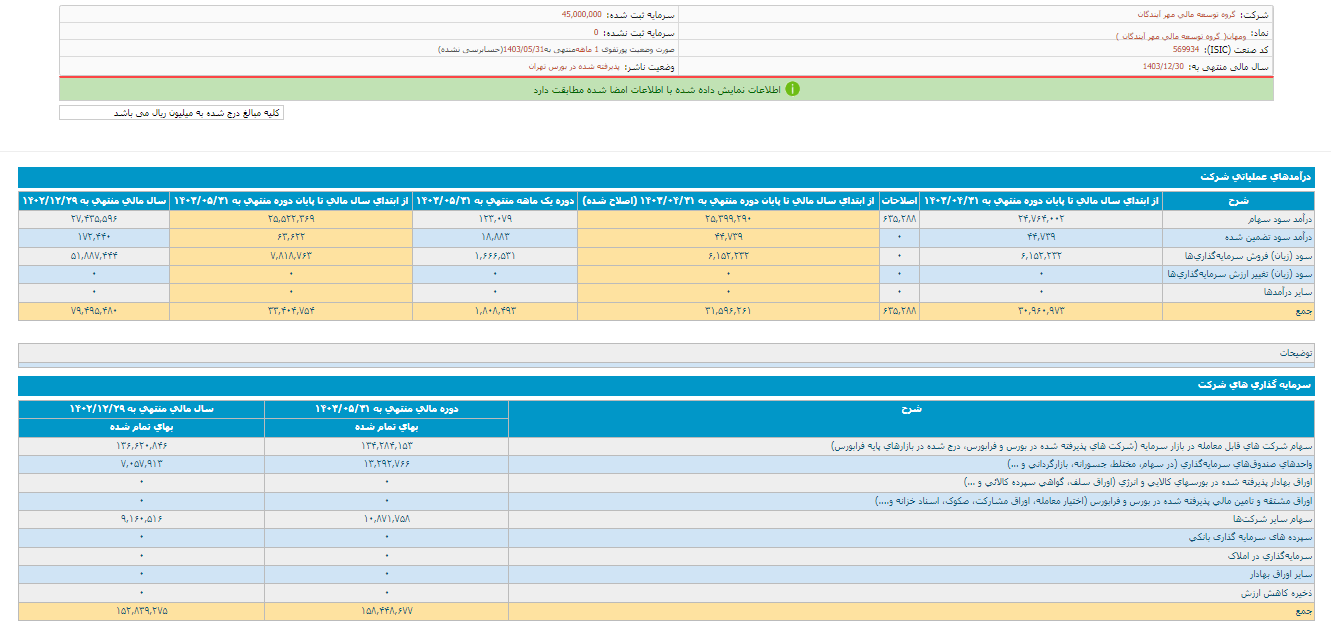Click the ISIC industry code 569934
1331x629 pixels.
point(1187,49)
